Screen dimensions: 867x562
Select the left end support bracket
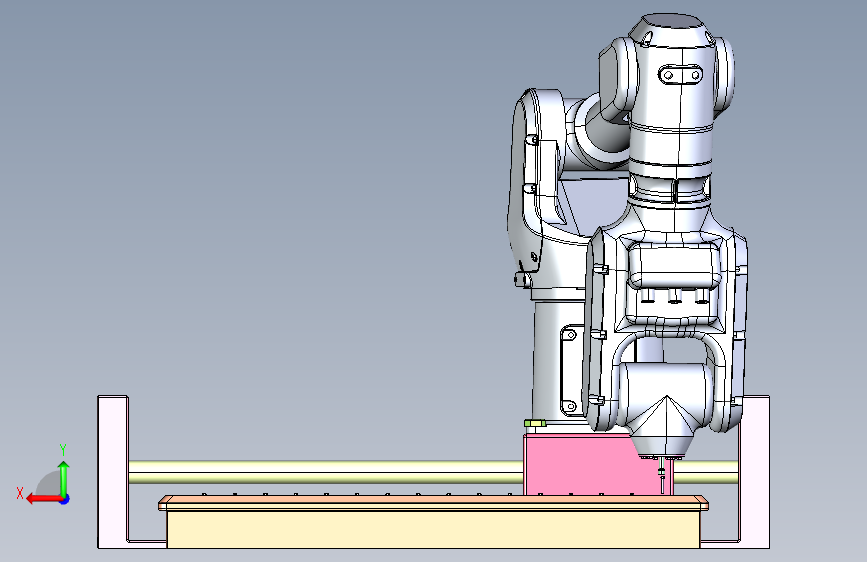[x=113, y=472]
